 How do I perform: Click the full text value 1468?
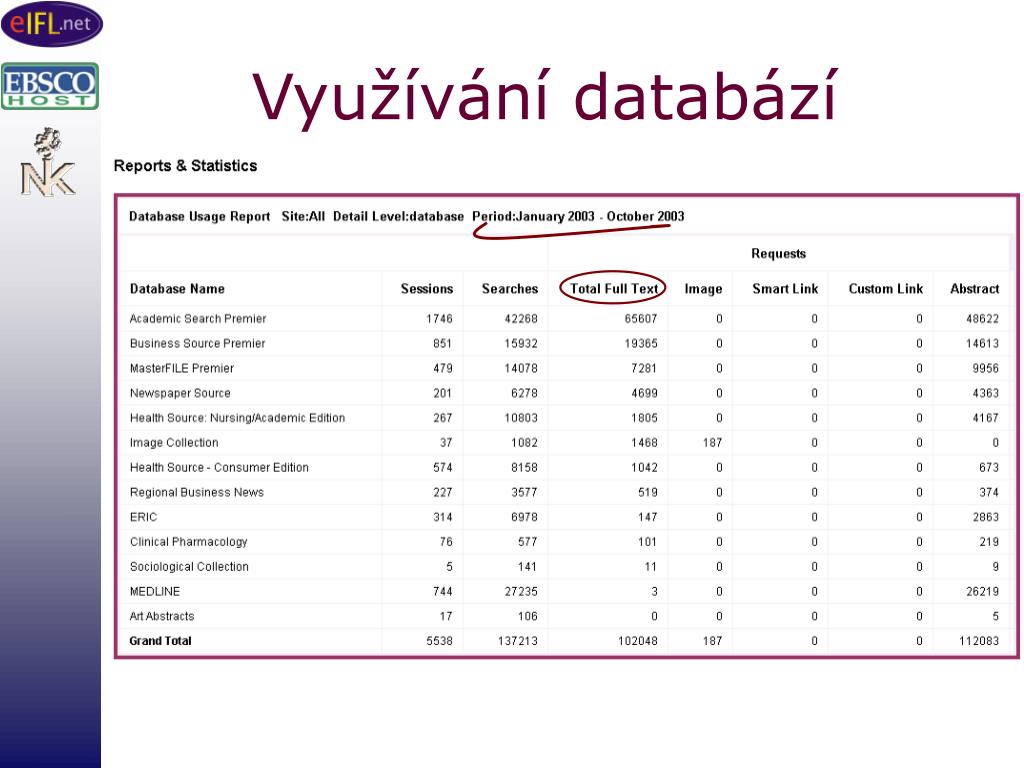coord(644,443)
